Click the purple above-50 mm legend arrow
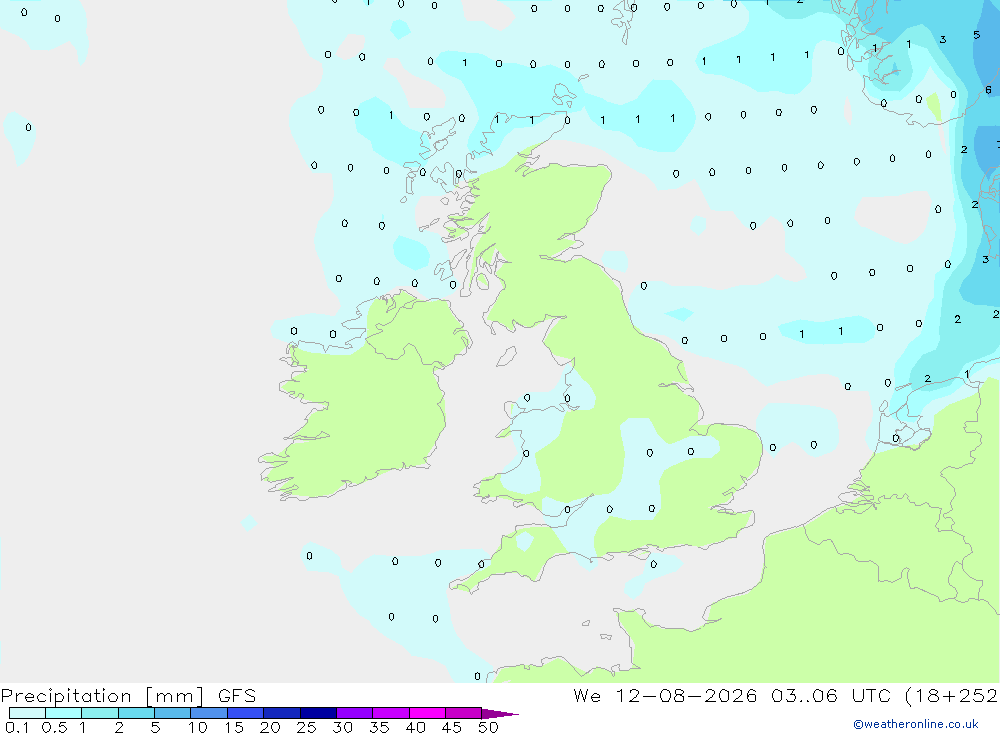The width and height of the screenshot is (1000, 733). pos(499,714)
